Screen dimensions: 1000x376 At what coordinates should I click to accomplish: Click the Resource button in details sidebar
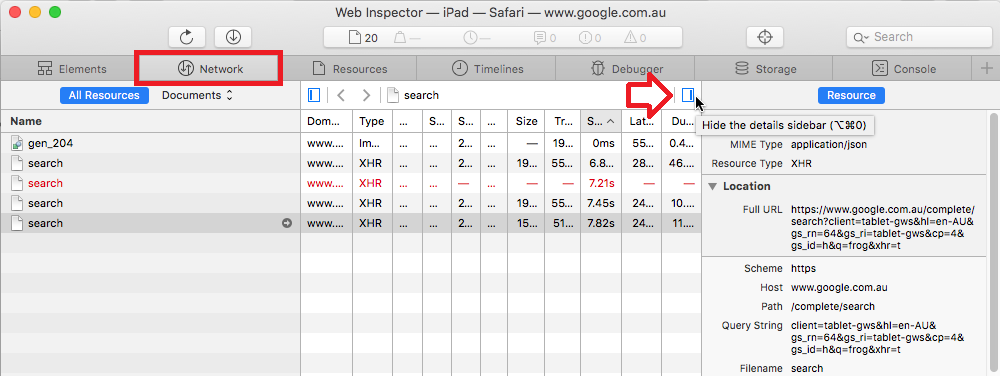[x=851, y=96]
